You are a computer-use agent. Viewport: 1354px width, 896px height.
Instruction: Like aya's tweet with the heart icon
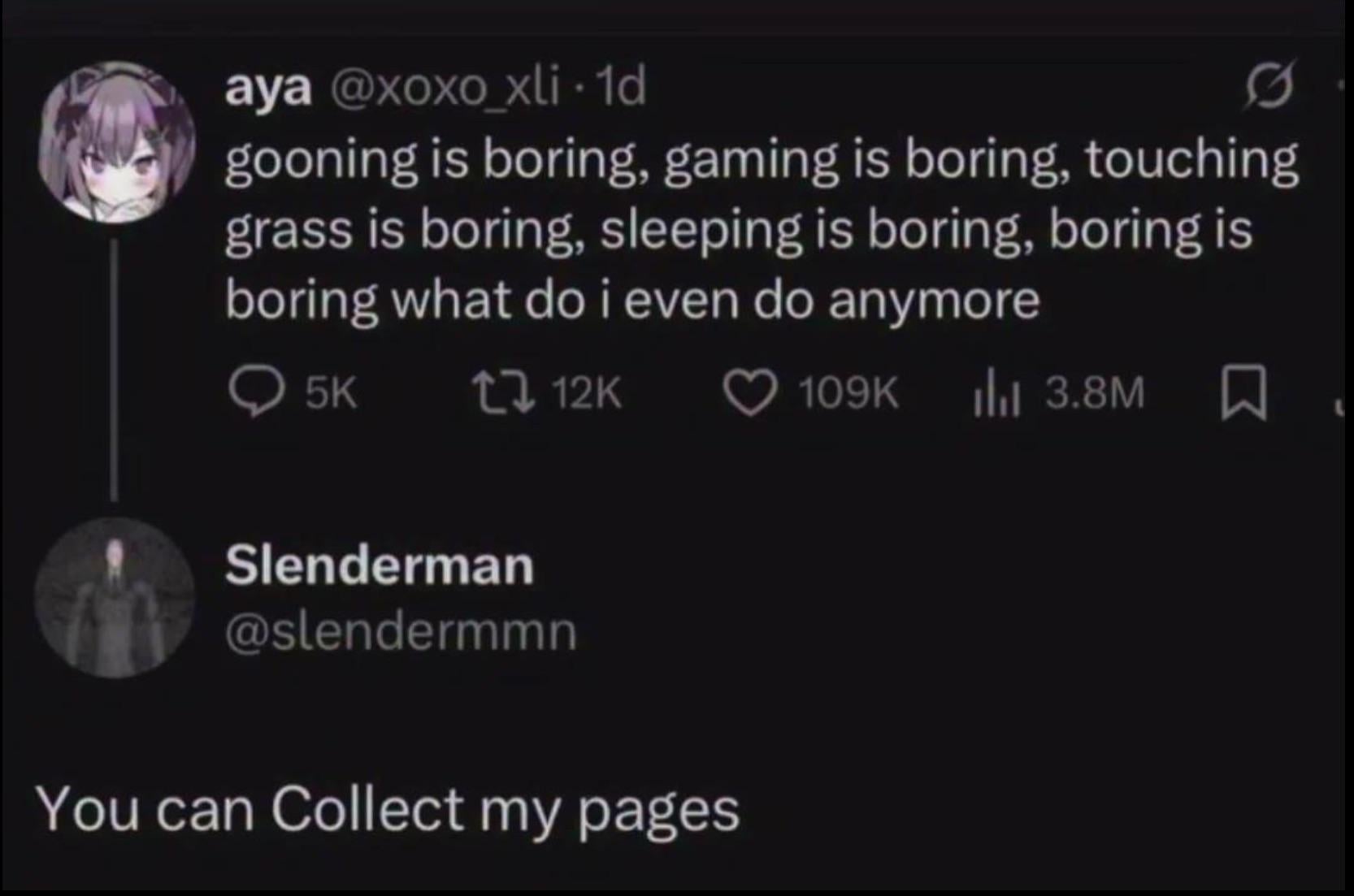(749, 395)
